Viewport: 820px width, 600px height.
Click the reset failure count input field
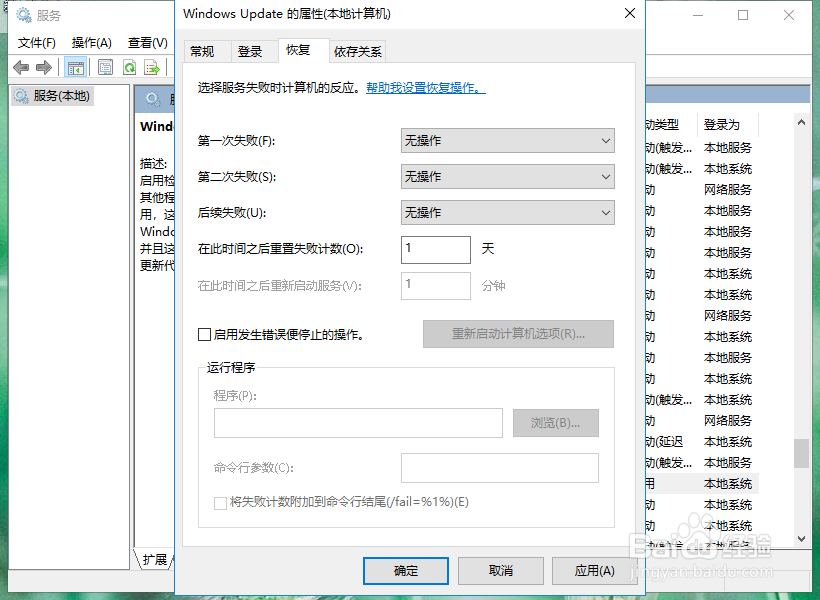tap(435, 249)
